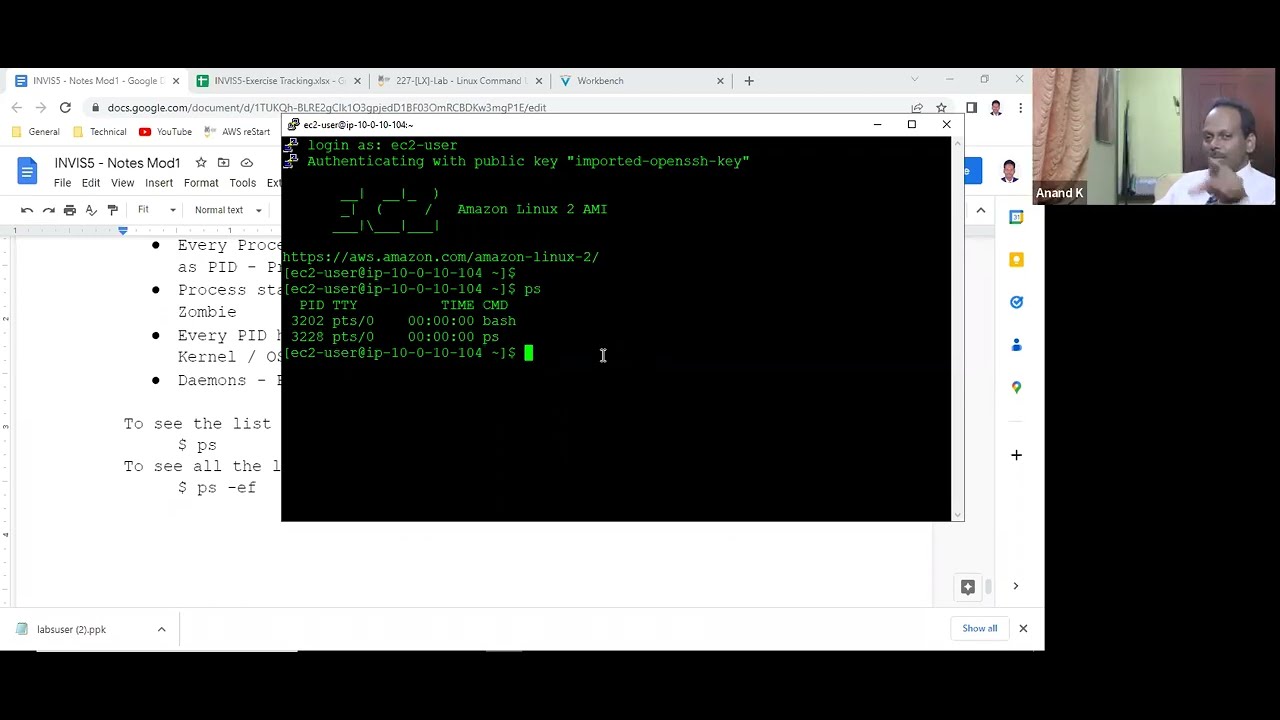This screenshot has width=1280, height=720.
Task: Go back in Chrome browser
Action: click(16, 107)
